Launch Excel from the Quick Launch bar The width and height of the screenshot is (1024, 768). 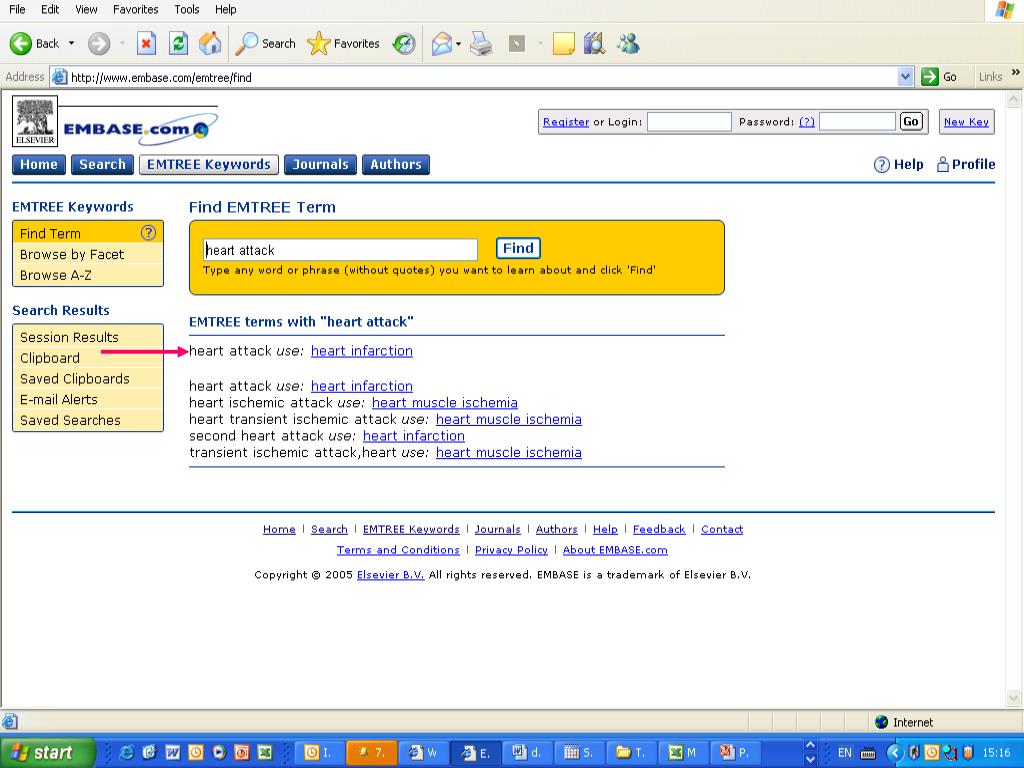point(264,752)
